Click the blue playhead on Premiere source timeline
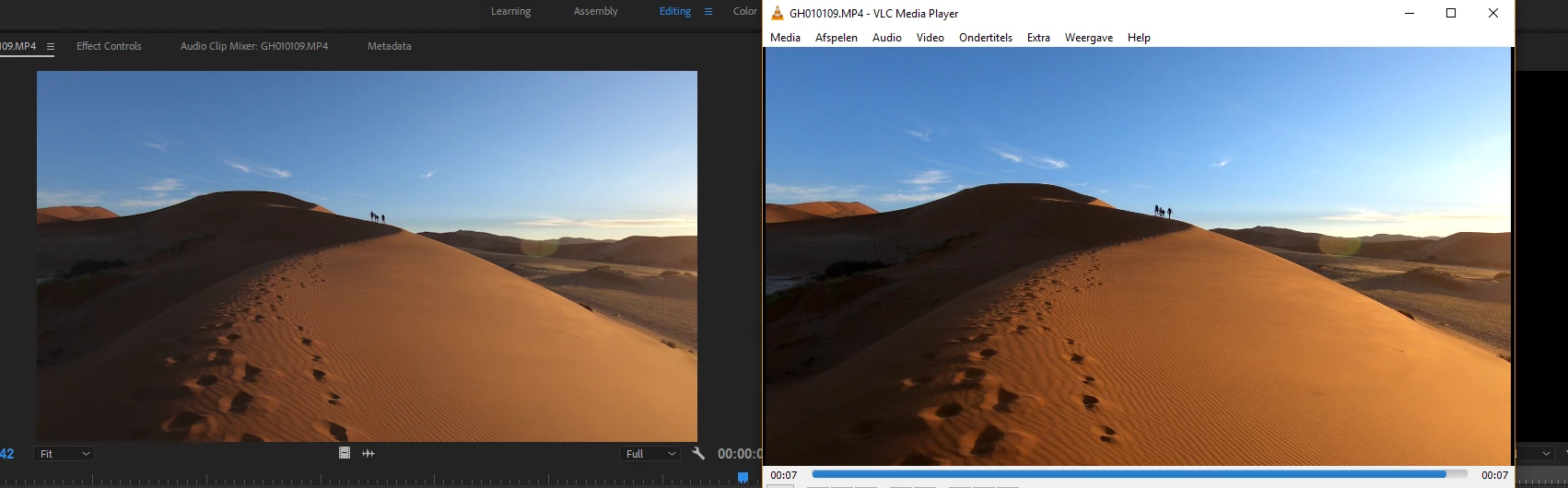This screenshot has height=488, width=1568. (x=743, y=477)
